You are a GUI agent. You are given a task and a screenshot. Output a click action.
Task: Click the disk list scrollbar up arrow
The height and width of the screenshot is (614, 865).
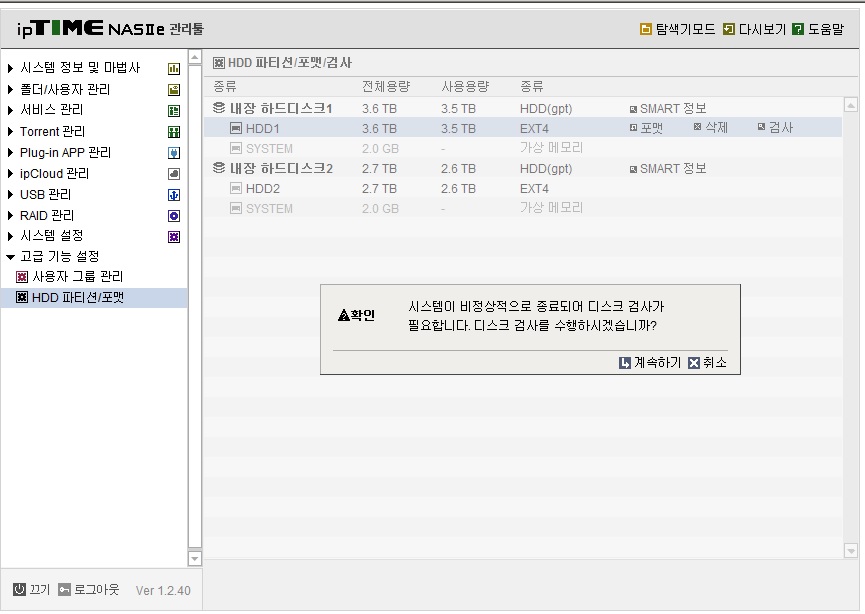(851, 104)
